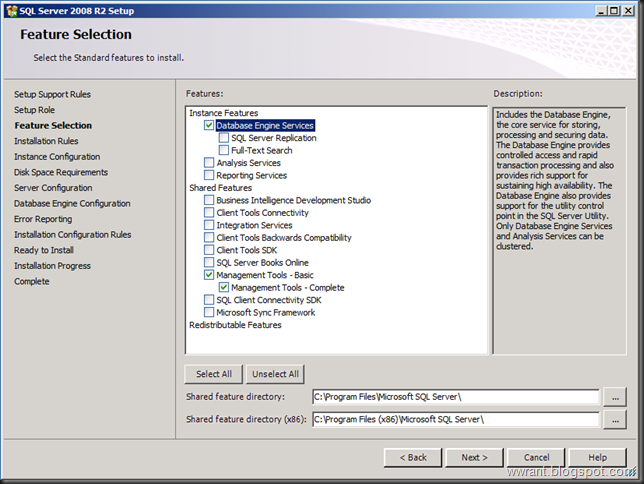644x484 pixels.
Task: Edit the shared feature directory path field
Action: (455, 397)
